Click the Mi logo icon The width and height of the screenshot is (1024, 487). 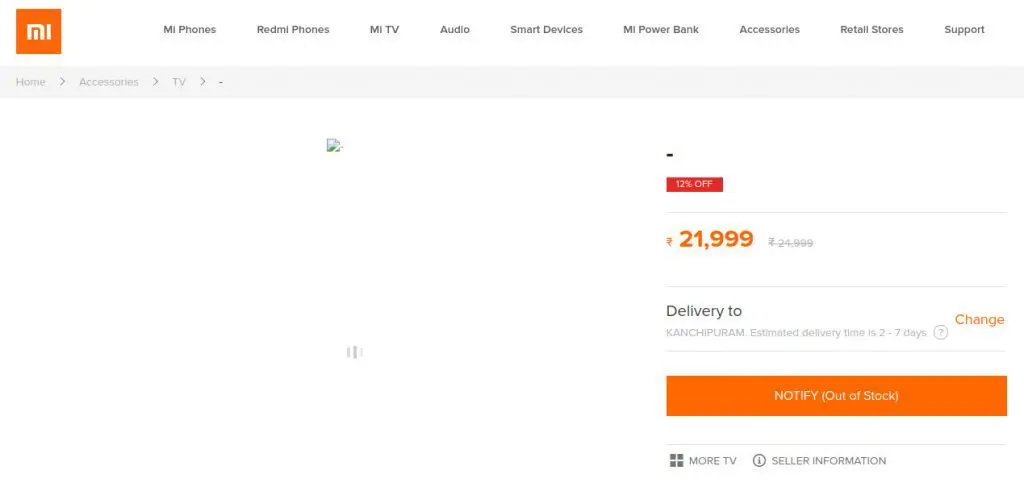coord(38,31)
